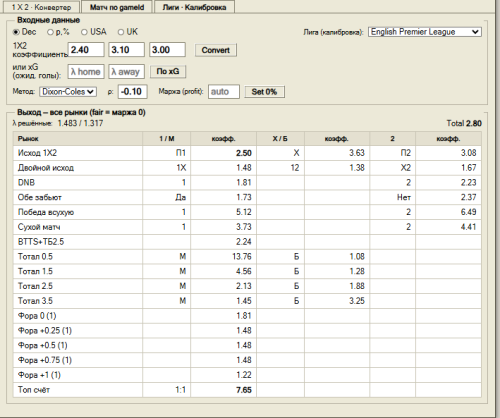Select the Dec odds format radio button
This screenshot has height=418, width=500.
[24, 32]
